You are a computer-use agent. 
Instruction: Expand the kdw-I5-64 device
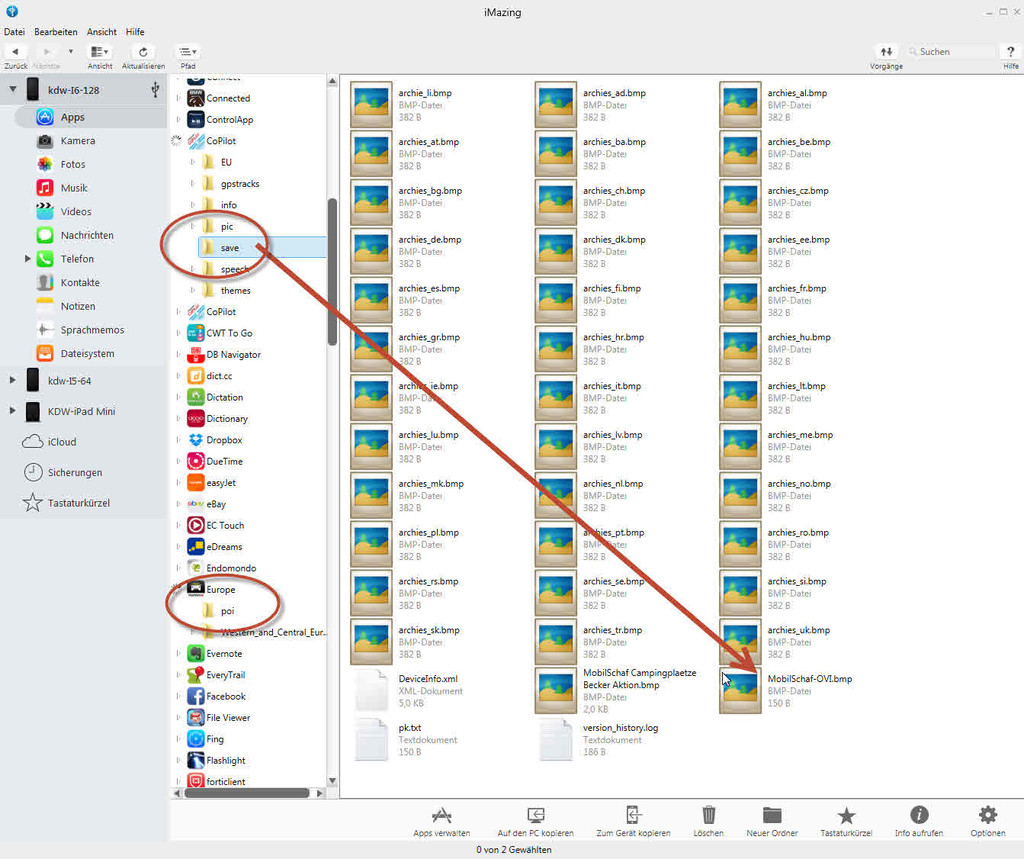[x=12, y=380]
